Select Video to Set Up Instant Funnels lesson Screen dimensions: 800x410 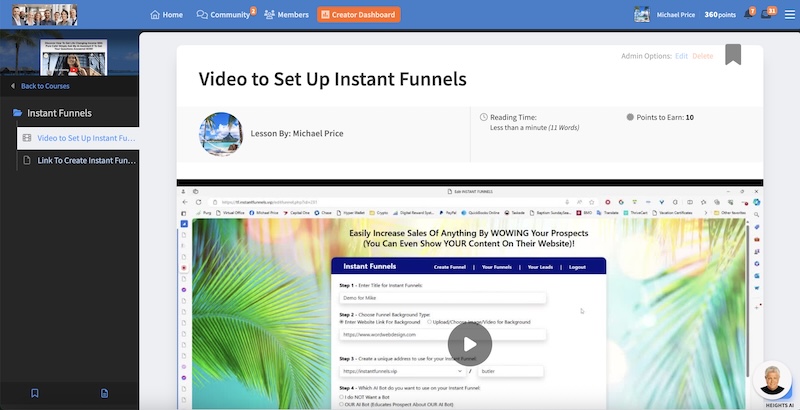[x=78, y=138]
